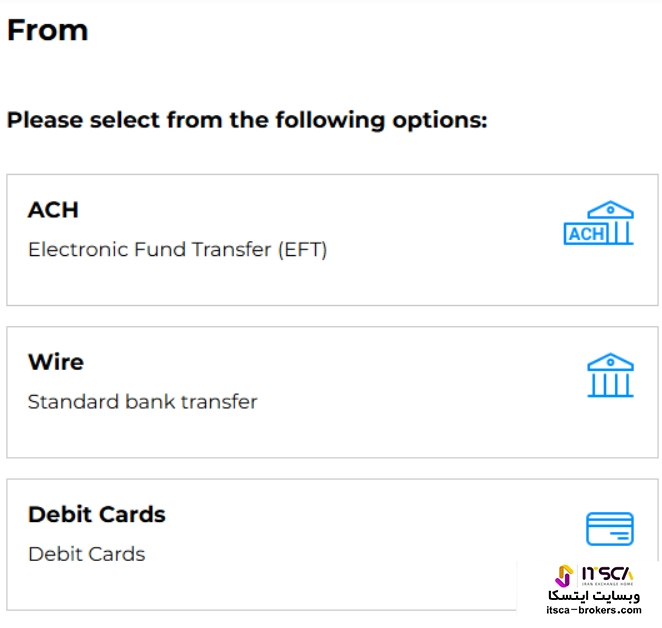662x628 pixels.
Task: Click the Wire bank building icon
Action: pos(610,375)
